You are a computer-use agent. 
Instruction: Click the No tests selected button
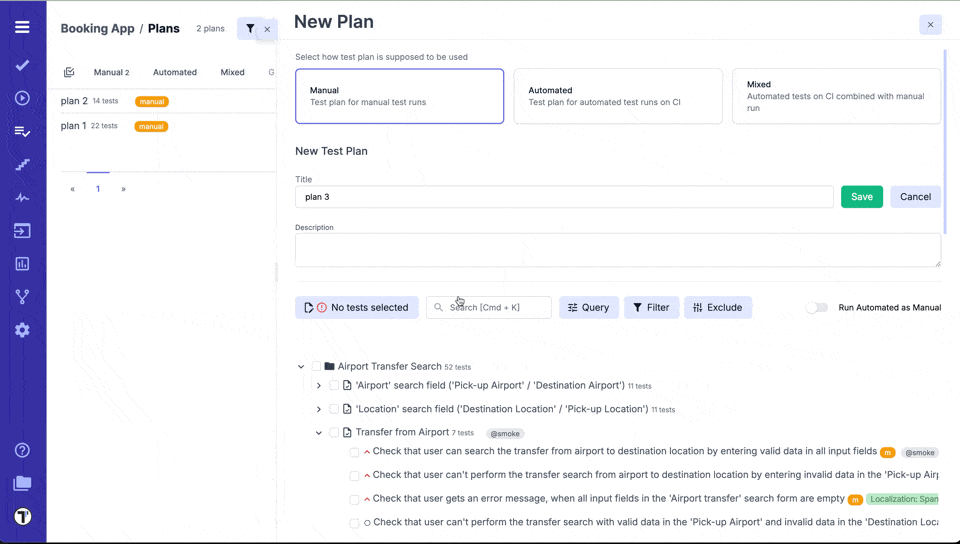pyautogui.click(x=356, y=307)
